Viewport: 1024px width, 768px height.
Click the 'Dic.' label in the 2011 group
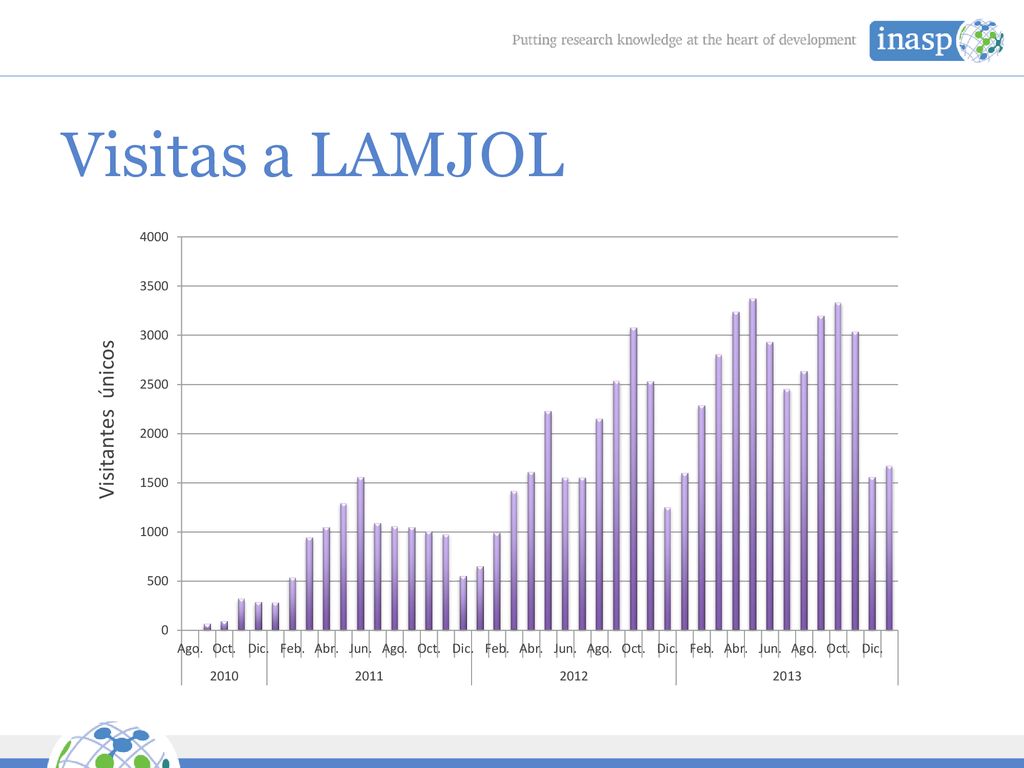[x=462, y=649]
